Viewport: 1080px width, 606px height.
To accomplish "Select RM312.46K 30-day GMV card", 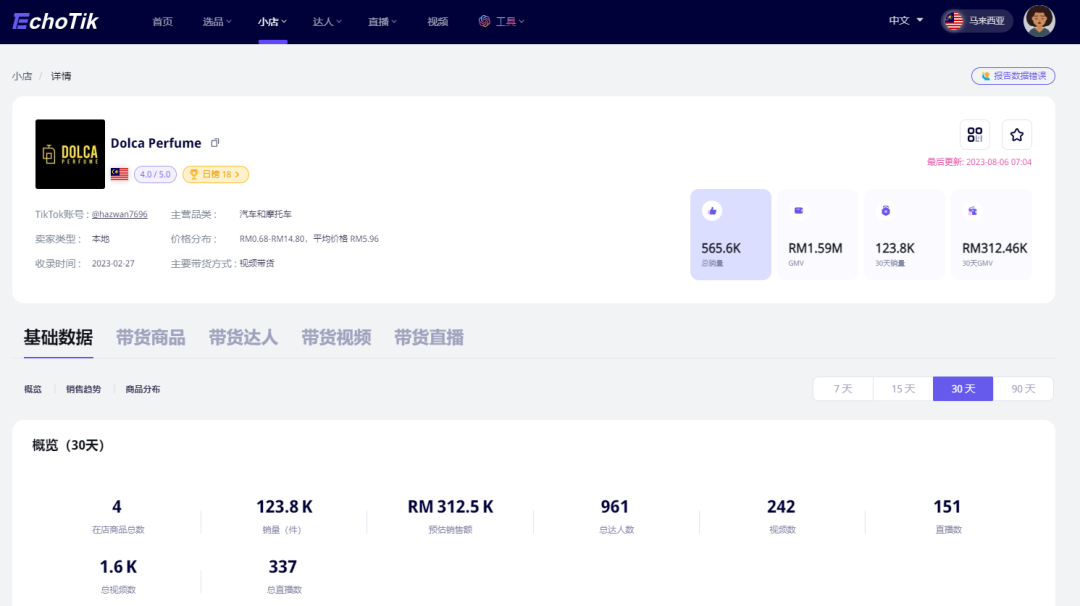I will [x=991, y=234].
